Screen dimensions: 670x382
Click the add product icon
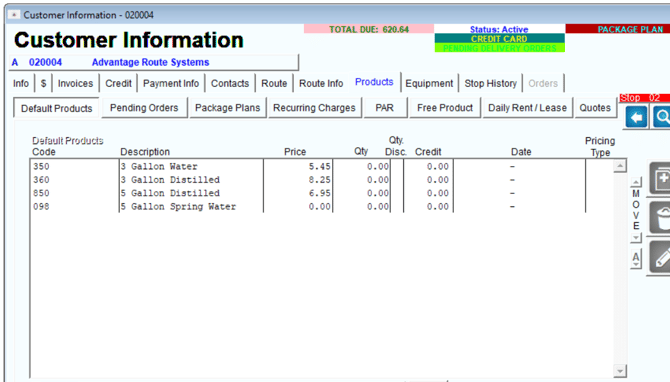pos(660,179)
